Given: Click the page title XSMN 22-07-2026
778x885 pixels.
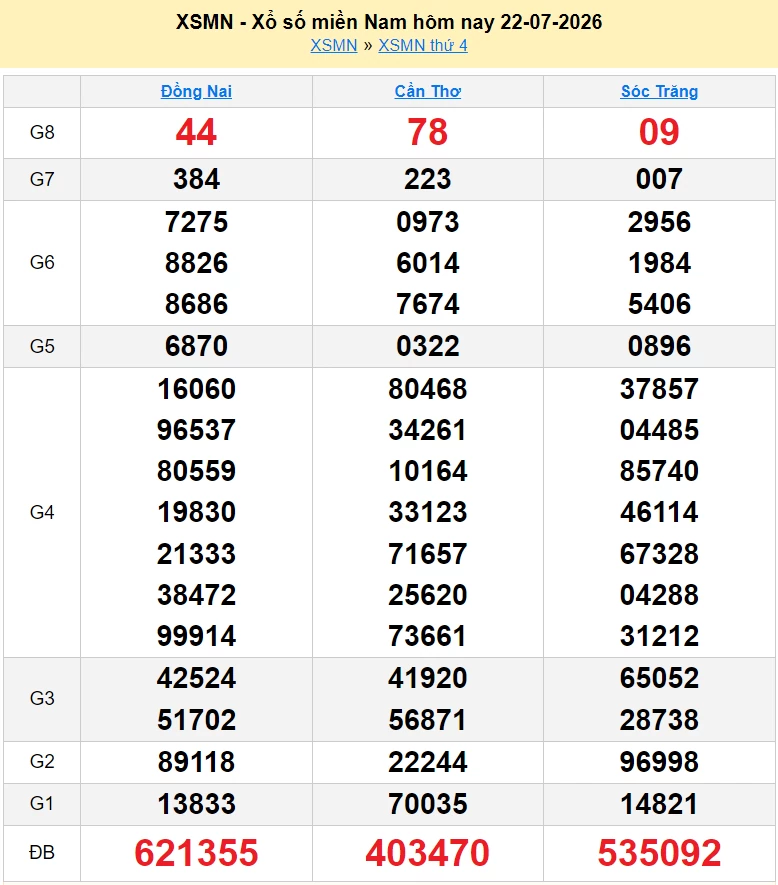Looking at the screenshot, I should pyautogui.click(x=389, y=22).
